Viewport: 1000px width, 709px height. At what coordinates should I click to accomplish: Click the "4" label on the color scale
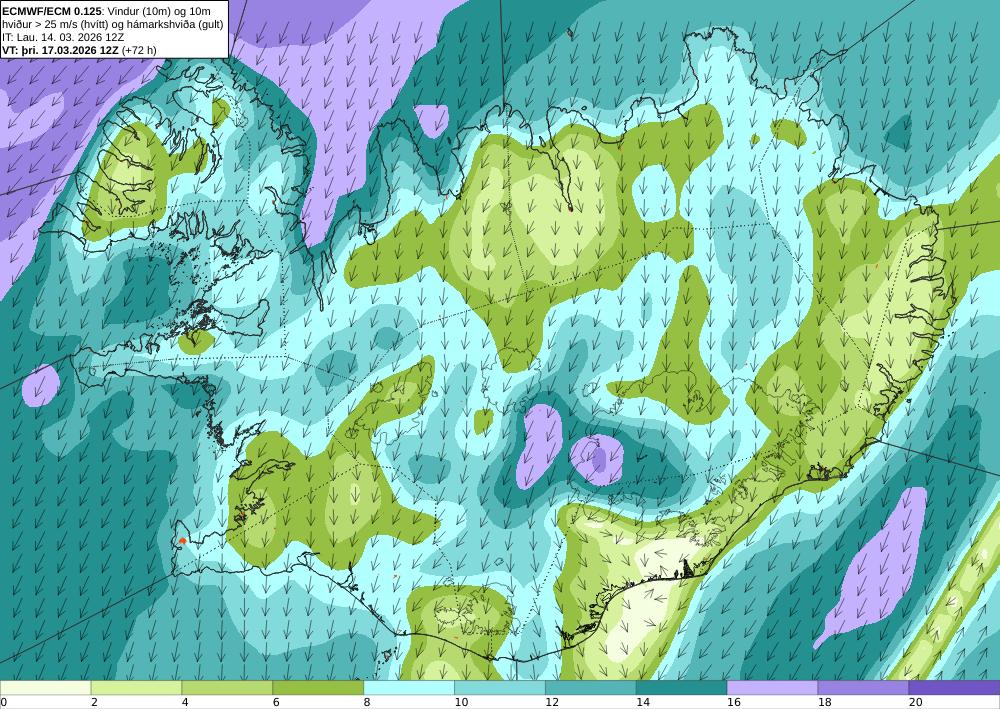[x=185, y=702]
